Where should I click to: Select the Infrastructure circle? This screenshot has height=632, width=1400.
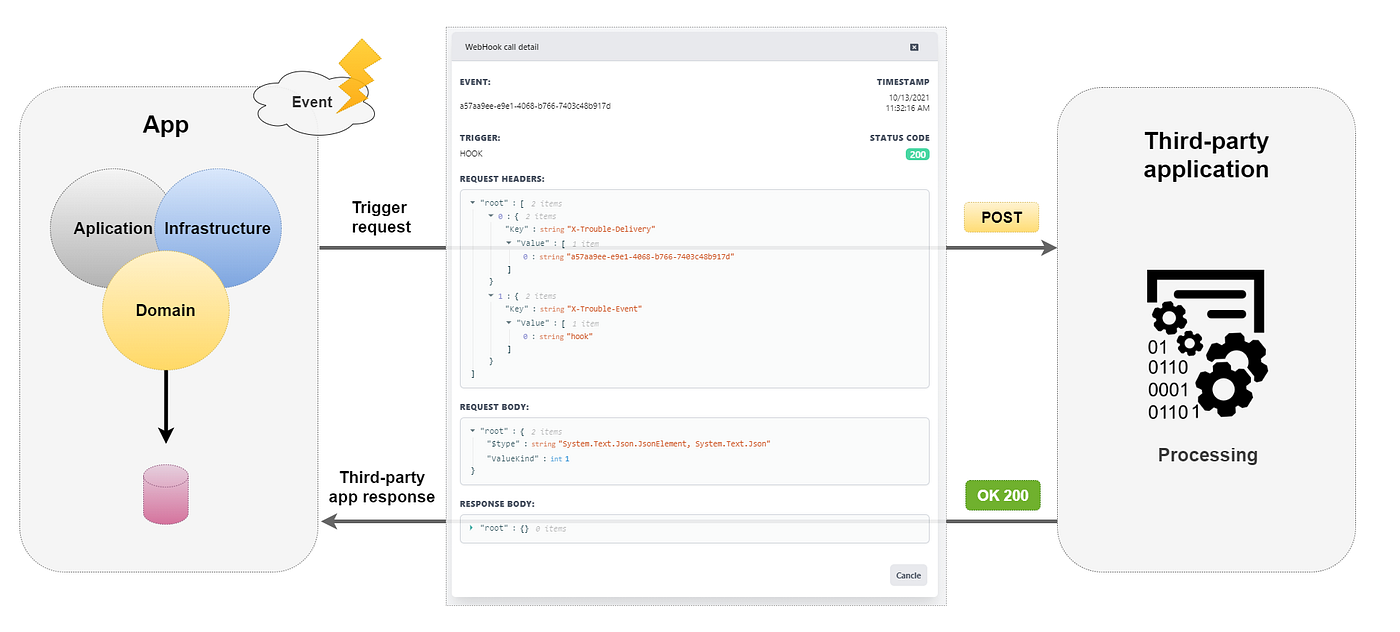click(217, 228)
